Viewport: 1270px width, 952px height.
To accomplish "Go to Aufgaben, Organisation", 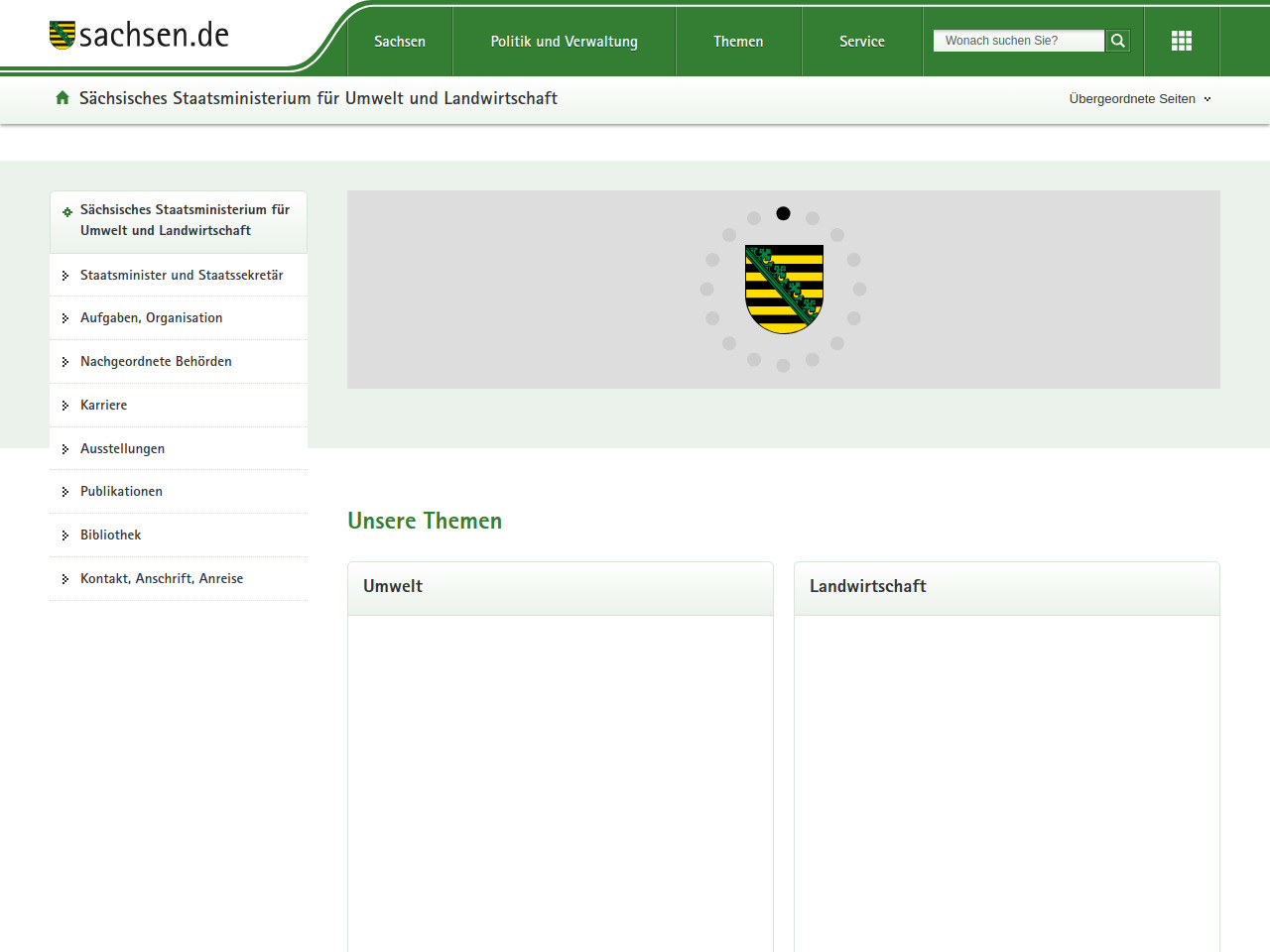I will (151, 318).
